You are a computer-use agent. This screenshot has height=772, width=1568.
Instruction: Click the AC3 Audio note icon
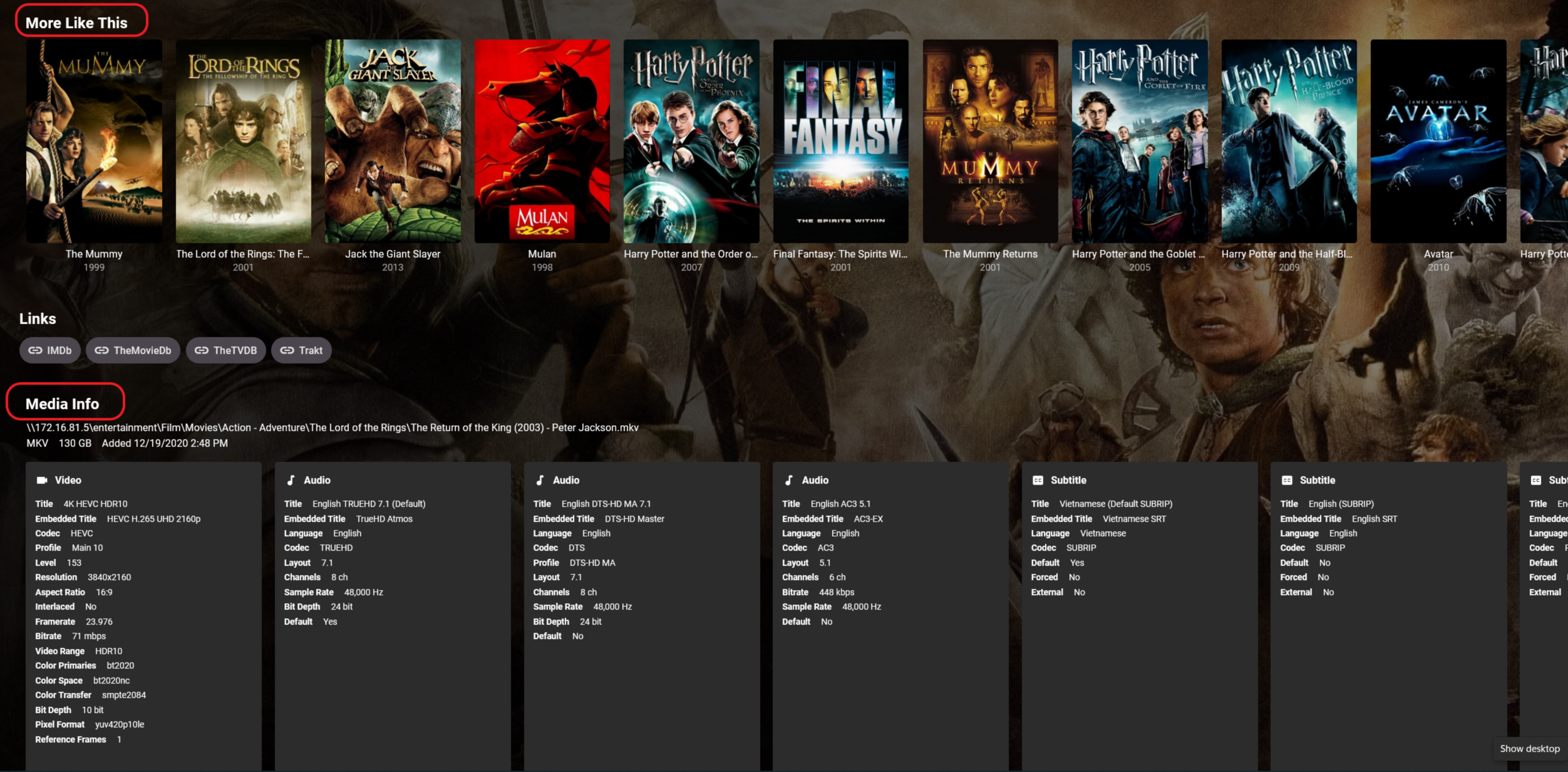(789, 480)
